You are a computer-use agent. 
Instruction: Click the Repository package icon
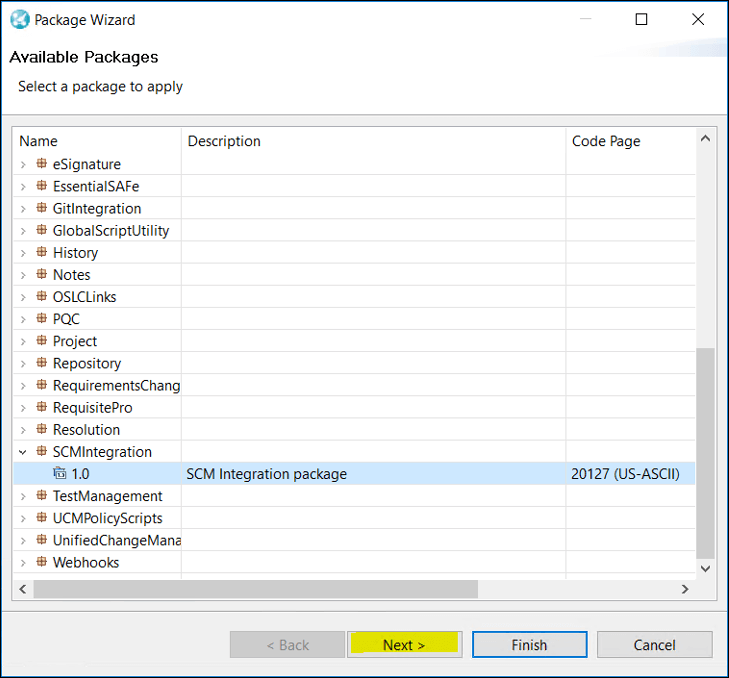tap(42, 362)
